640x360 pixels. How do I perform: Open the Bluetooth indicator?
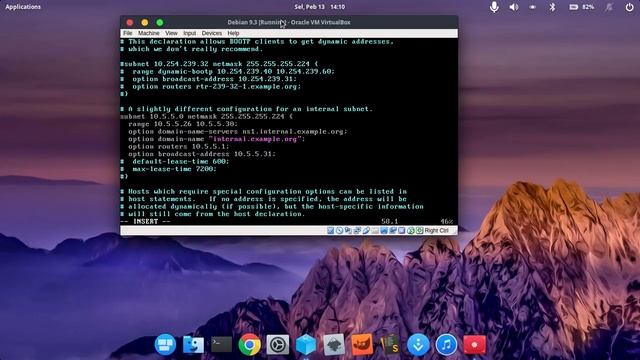(552, 7)
